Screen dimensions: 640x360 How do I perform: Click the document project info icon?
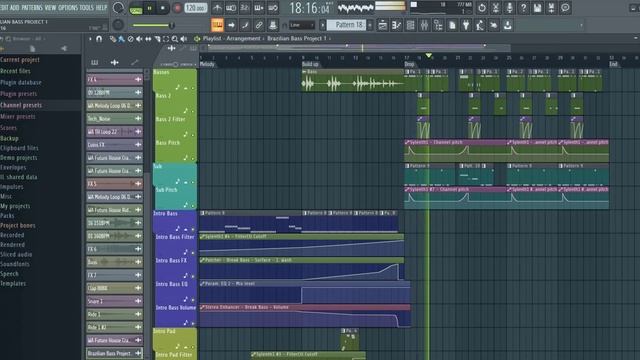[452, 25]
